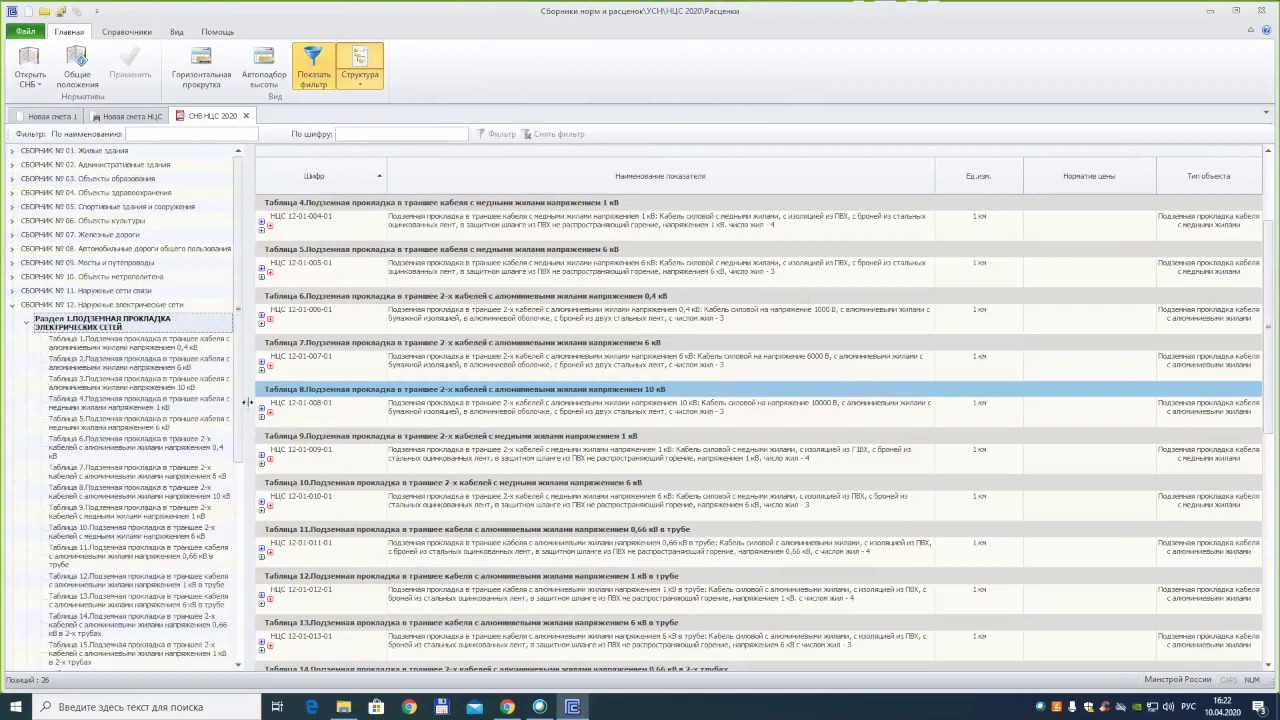Image resolution: width=1280 pixels, height=720 pixels.
Task: Expand row НЦС 12-01-005-01 plus icon
Action: [x=262, y=269]
